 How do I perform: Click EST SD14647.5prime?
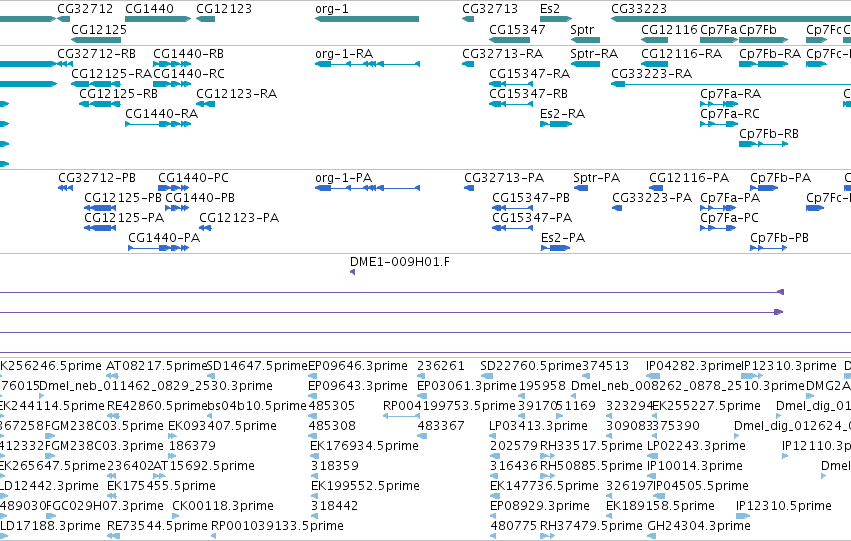pos(257,366)
